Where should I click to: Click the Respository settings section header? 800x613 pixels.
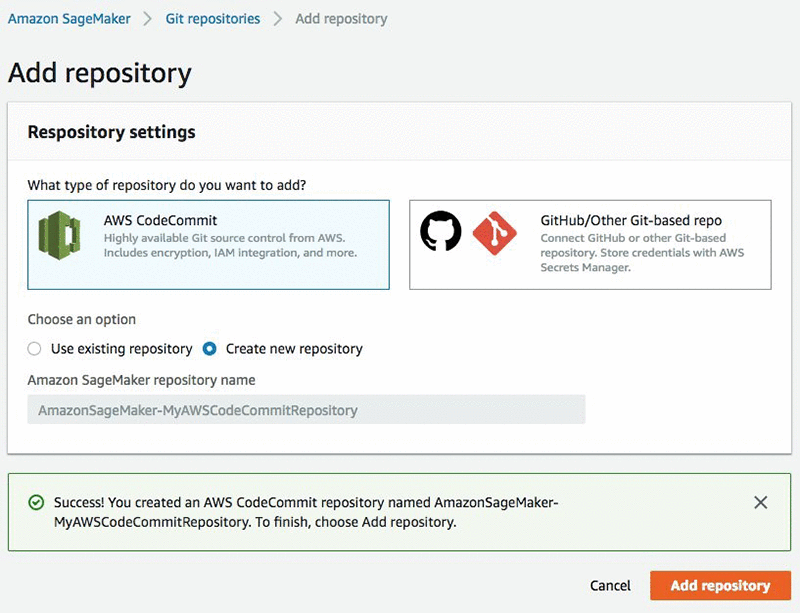click(111, 132)
